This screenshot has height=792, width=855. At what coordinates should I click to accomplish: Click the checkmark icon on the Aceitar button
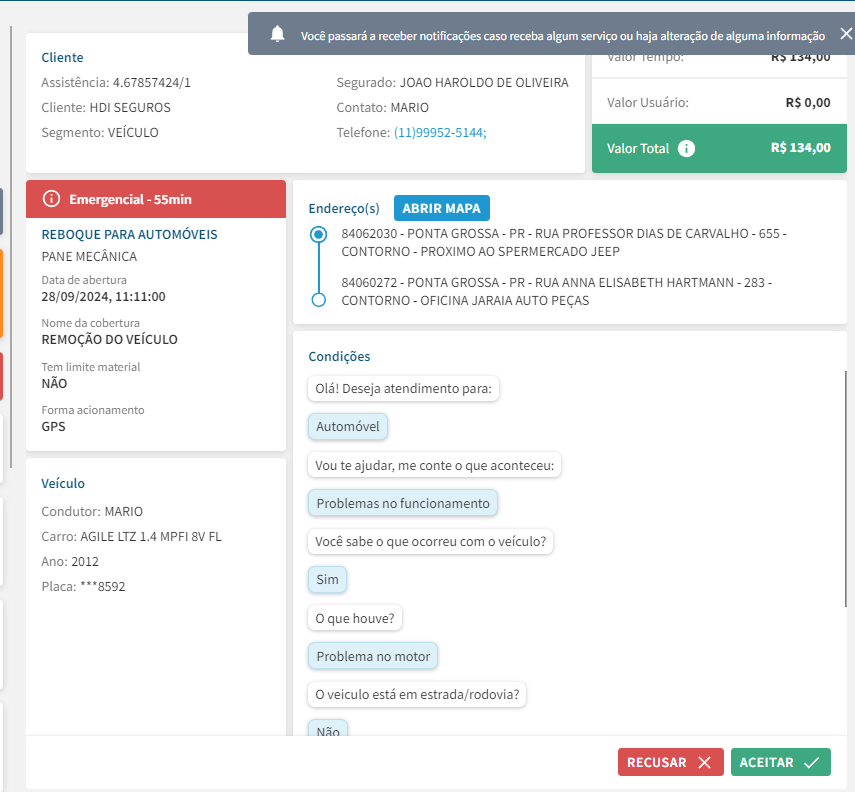coord(812,763)
